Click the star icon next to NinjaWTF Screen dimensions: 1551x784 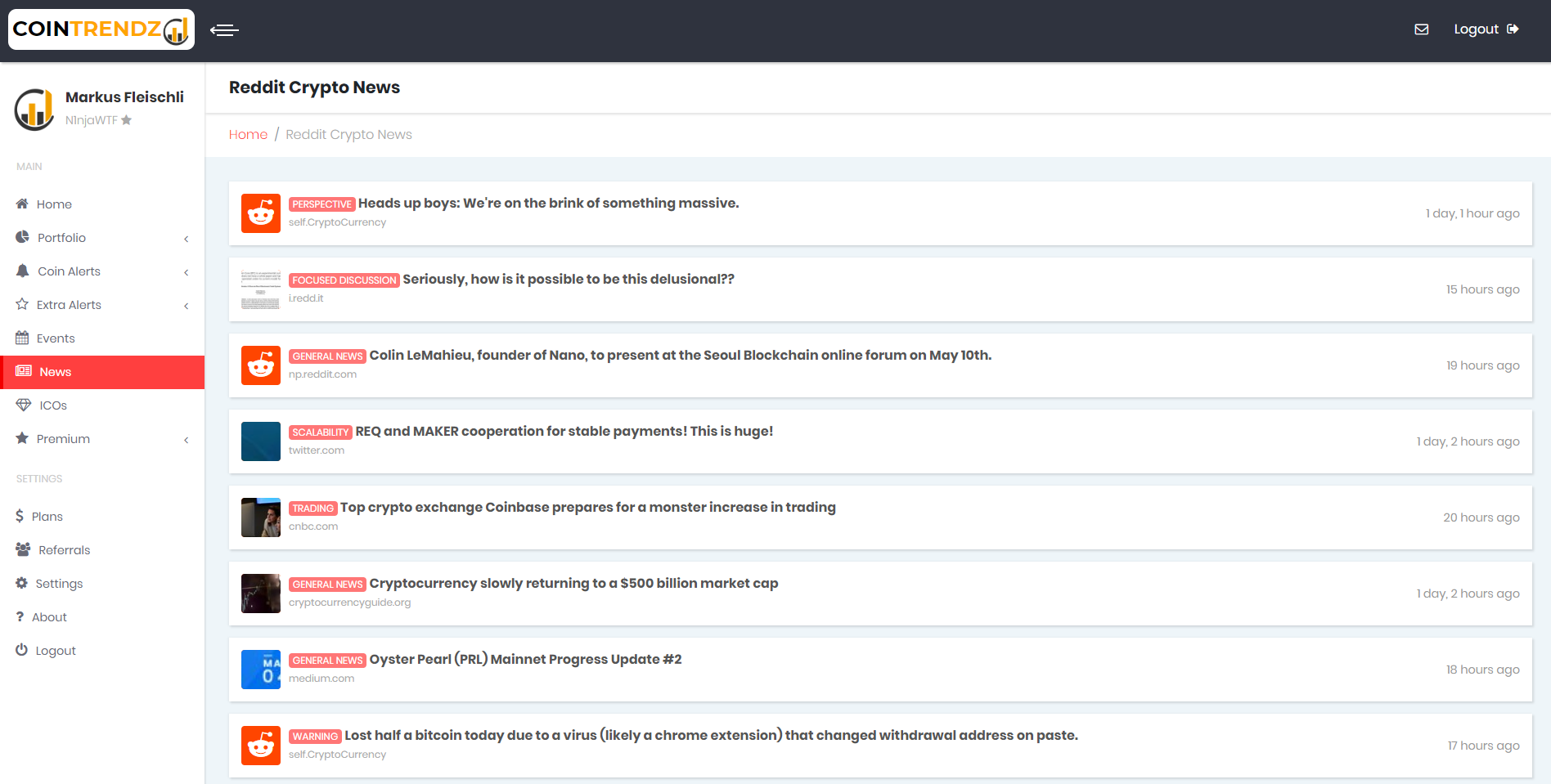[127, 120]
